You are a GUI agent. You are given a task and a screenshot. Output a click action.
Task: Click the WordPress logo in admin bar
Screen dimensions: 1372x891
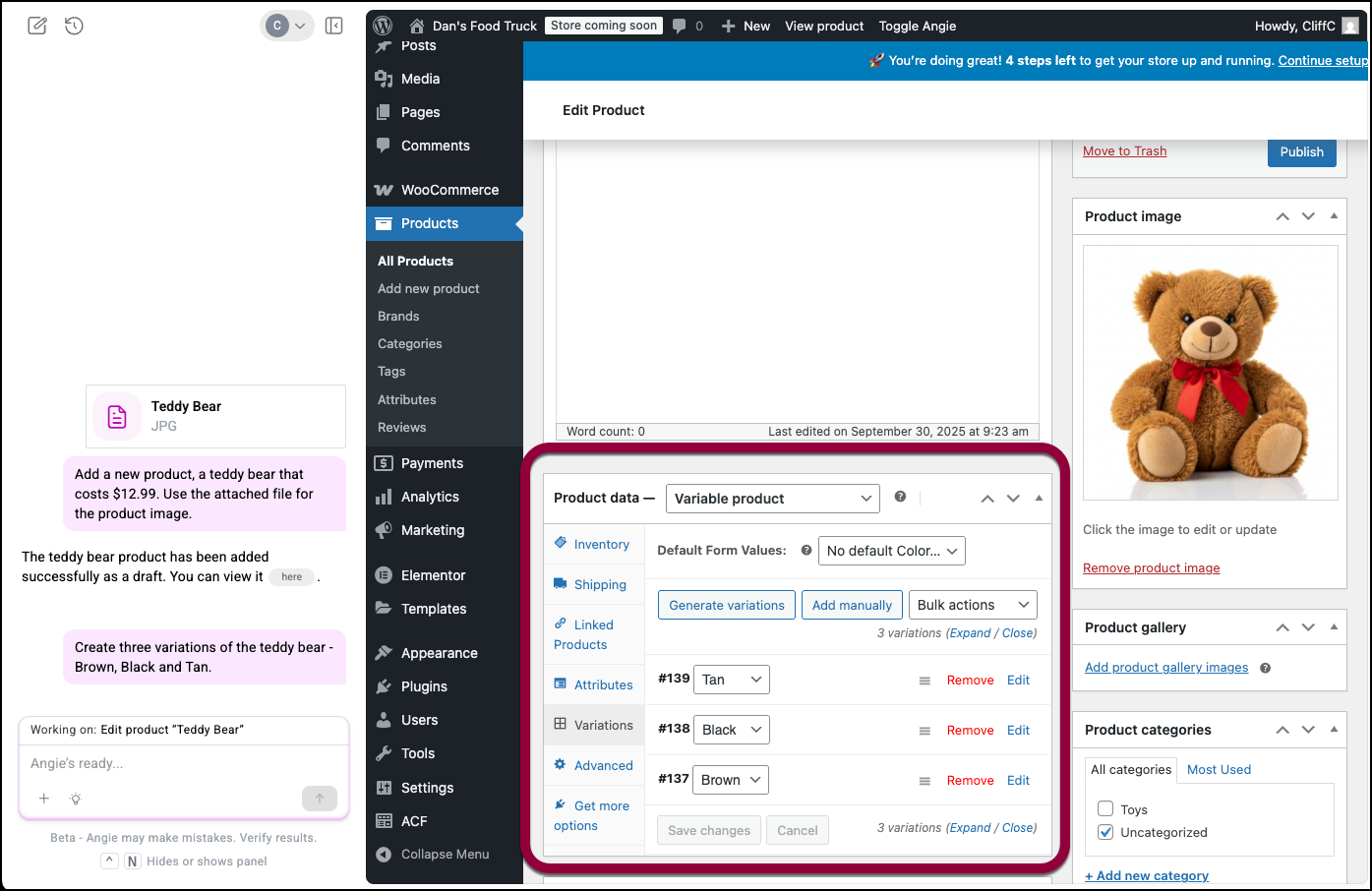[384, 26]
